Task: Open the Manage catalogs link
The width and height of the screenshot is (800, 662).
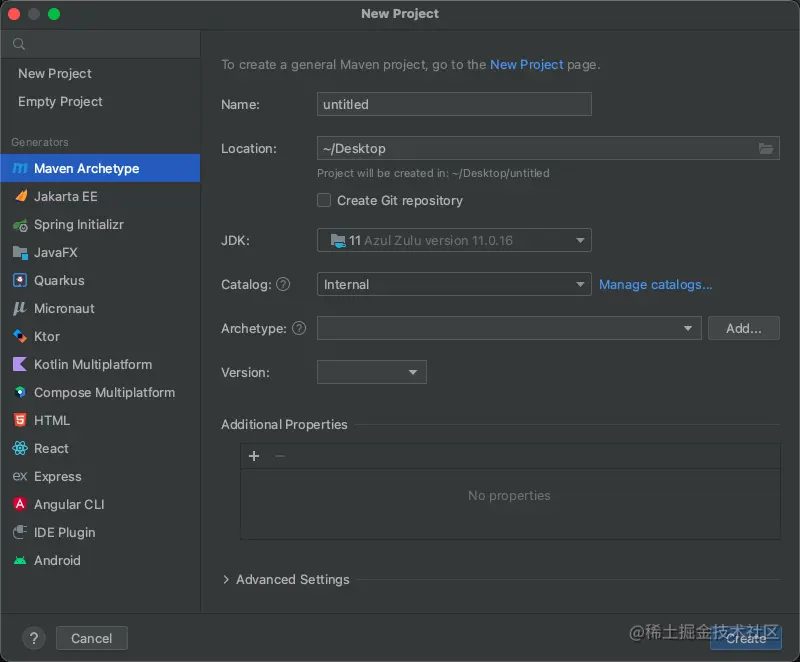Action: click(x=655, y=285)
